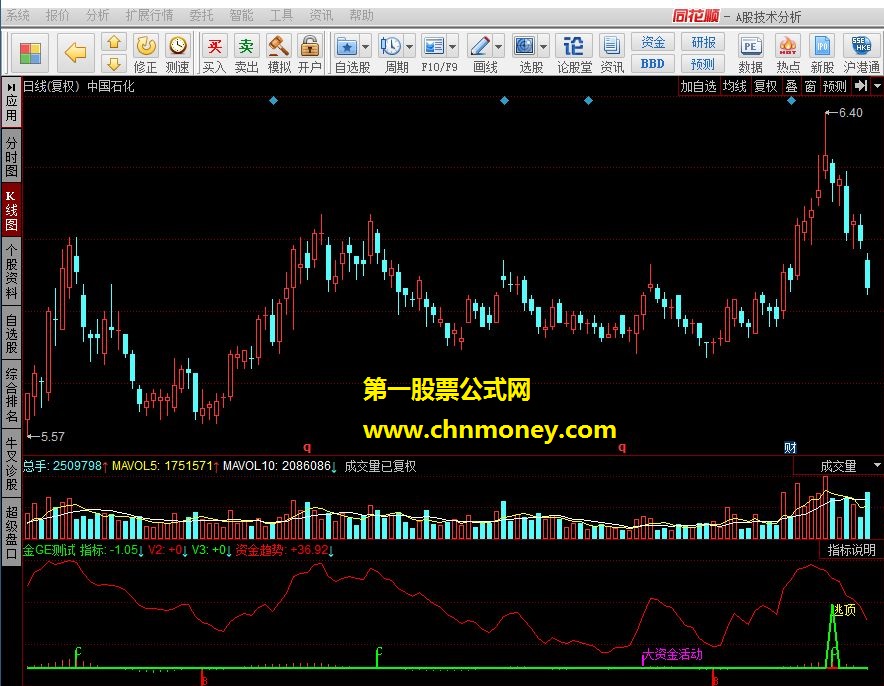Open the 数据 PE icon
The width and height of the screenshot is (884, 686).
(x=751, y=46)
